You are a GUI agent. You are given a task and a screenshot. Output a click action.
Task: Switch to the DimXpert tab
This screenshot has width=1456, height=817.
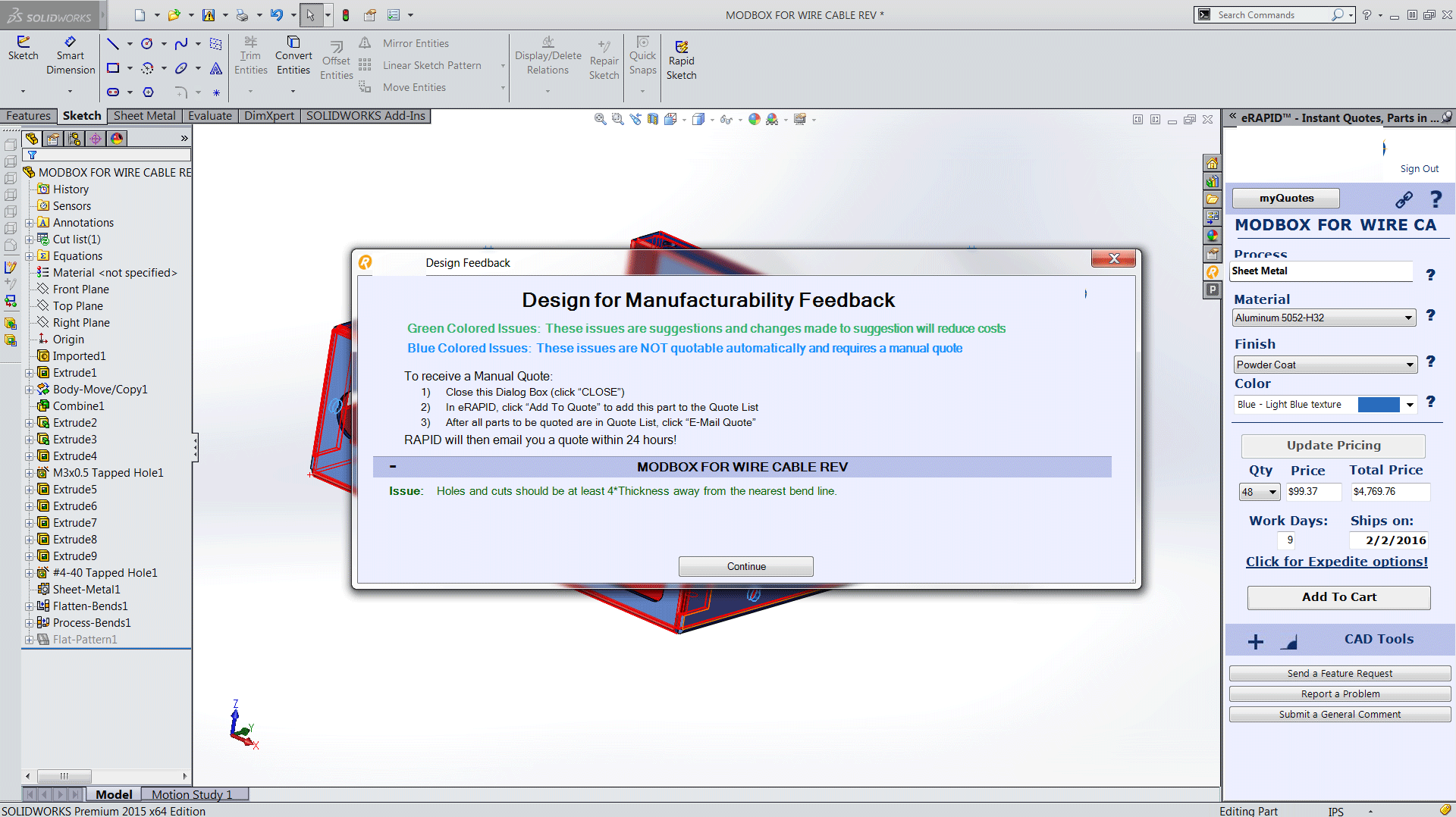(x=269, y=116)
